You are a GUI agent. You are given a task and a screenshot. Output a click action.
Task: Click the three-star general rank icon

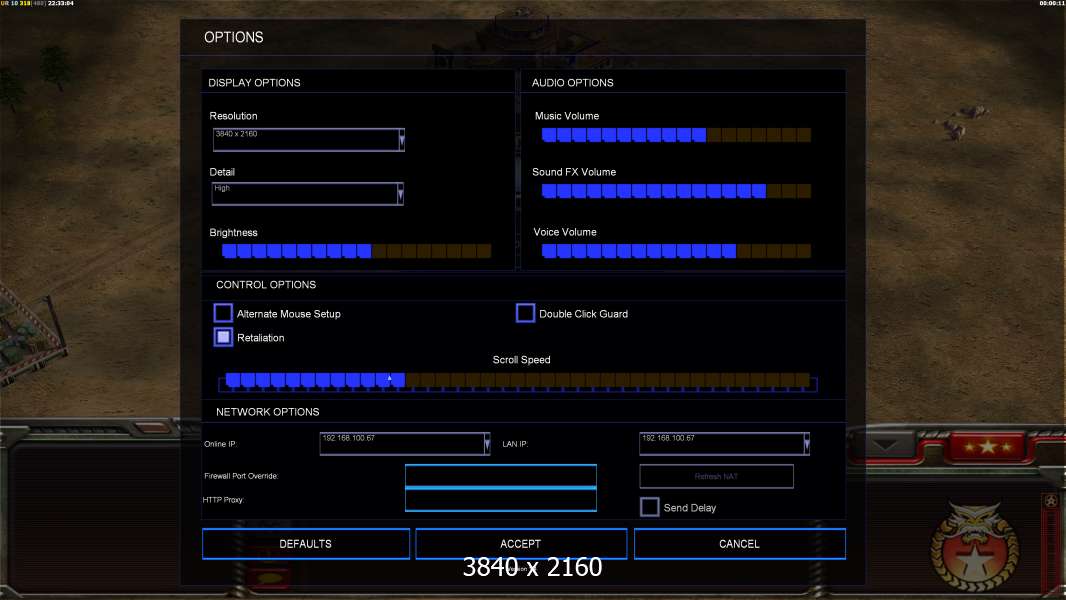(x=987, y=446)
